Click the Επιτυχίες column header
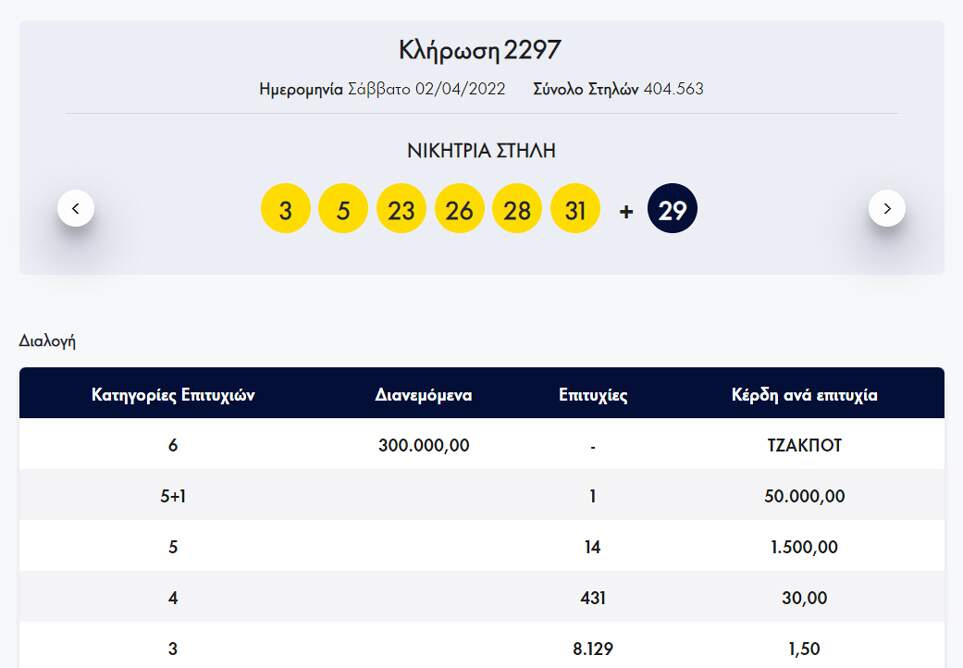 pos(593,394)
